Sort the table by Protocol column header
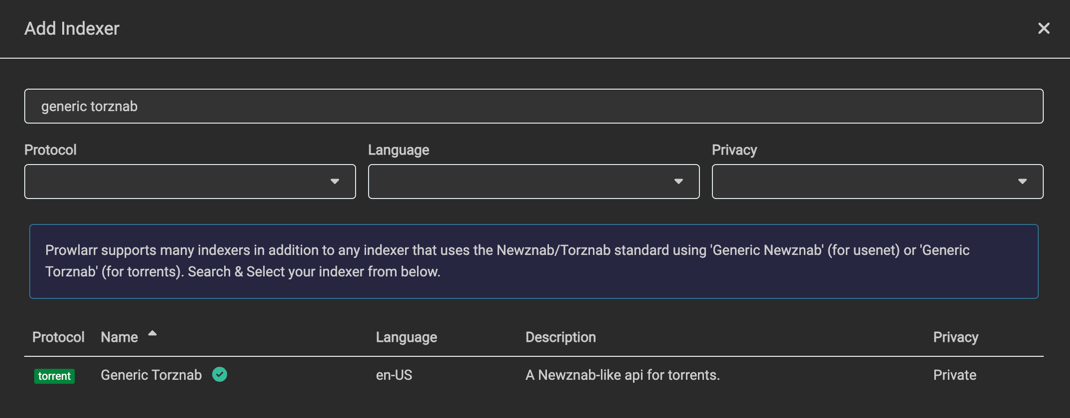 [58, 337]
